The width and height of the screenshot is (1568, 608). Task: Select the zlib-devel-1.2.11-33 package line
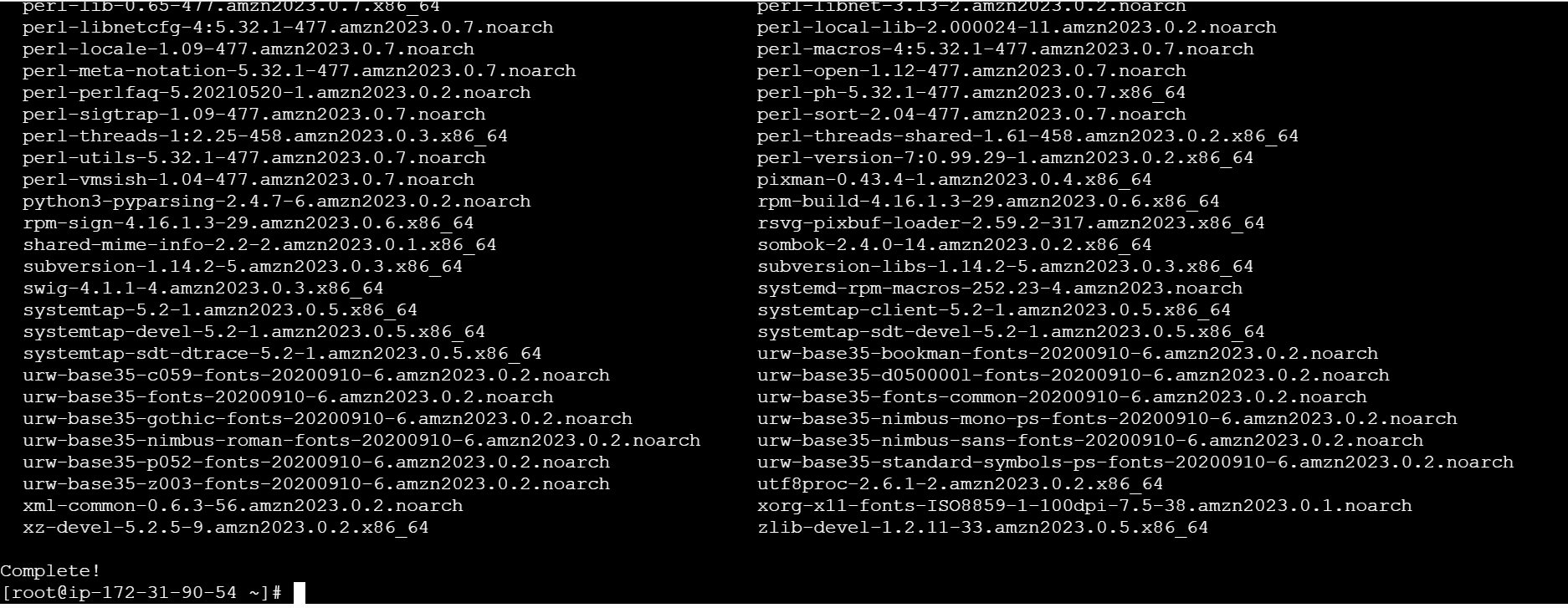pyautogui.click(x=982, y=528)
